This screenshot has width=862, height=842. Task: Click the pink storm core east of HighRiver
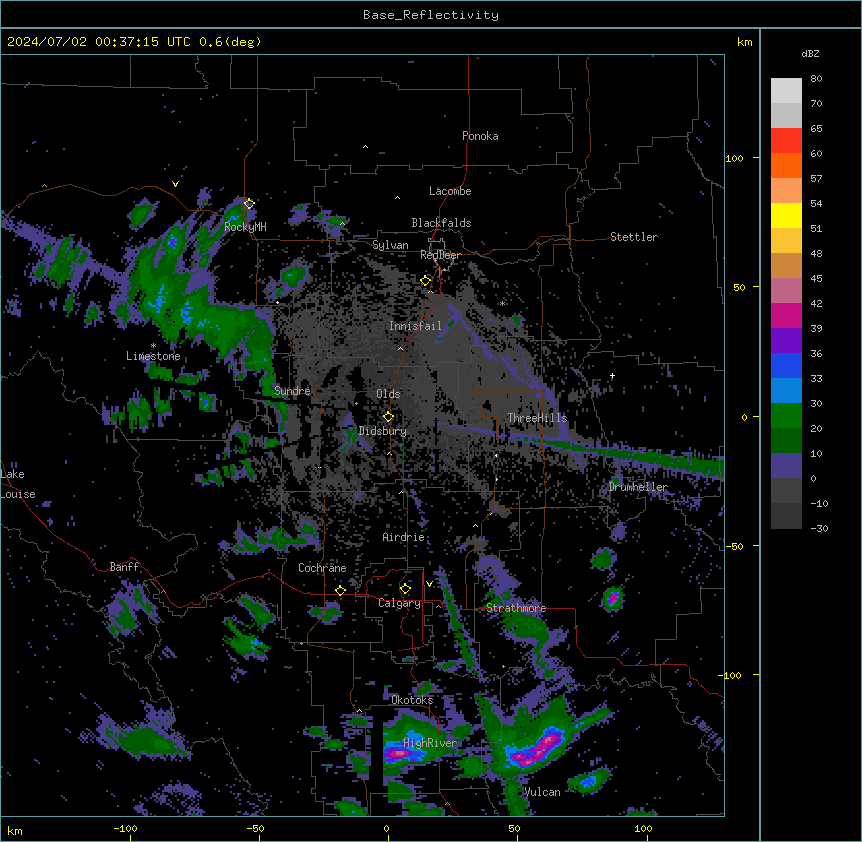(x=536, y=749)
